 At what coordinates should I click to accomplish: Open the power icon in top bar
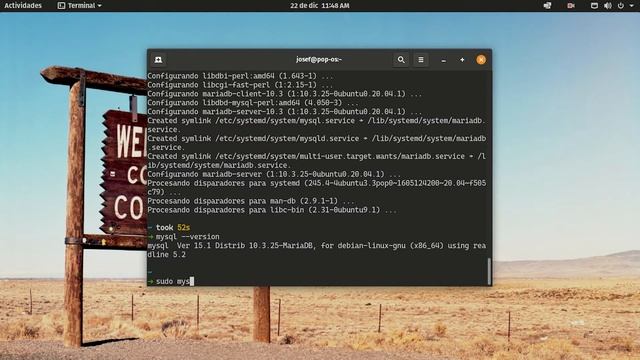tap(621, 6)
